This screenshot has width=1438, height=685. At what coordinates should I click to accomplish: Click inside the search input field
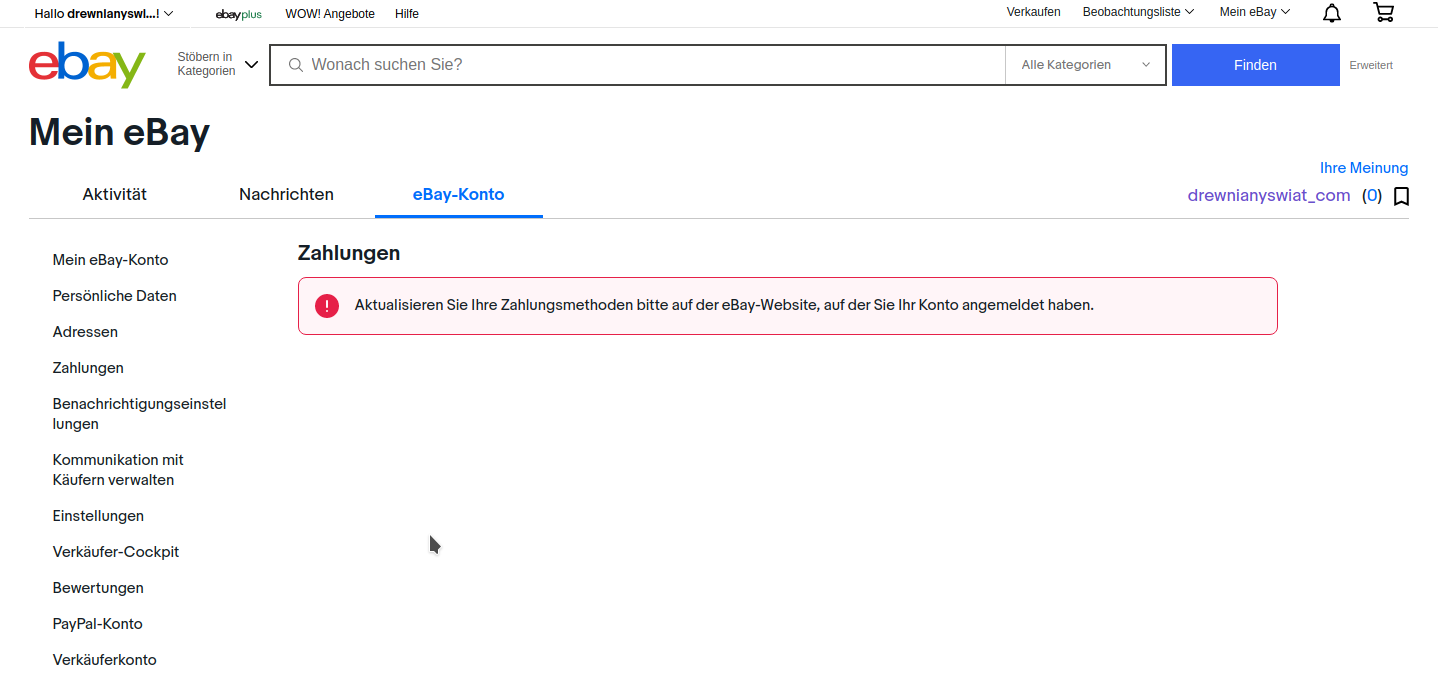(640, 64)
